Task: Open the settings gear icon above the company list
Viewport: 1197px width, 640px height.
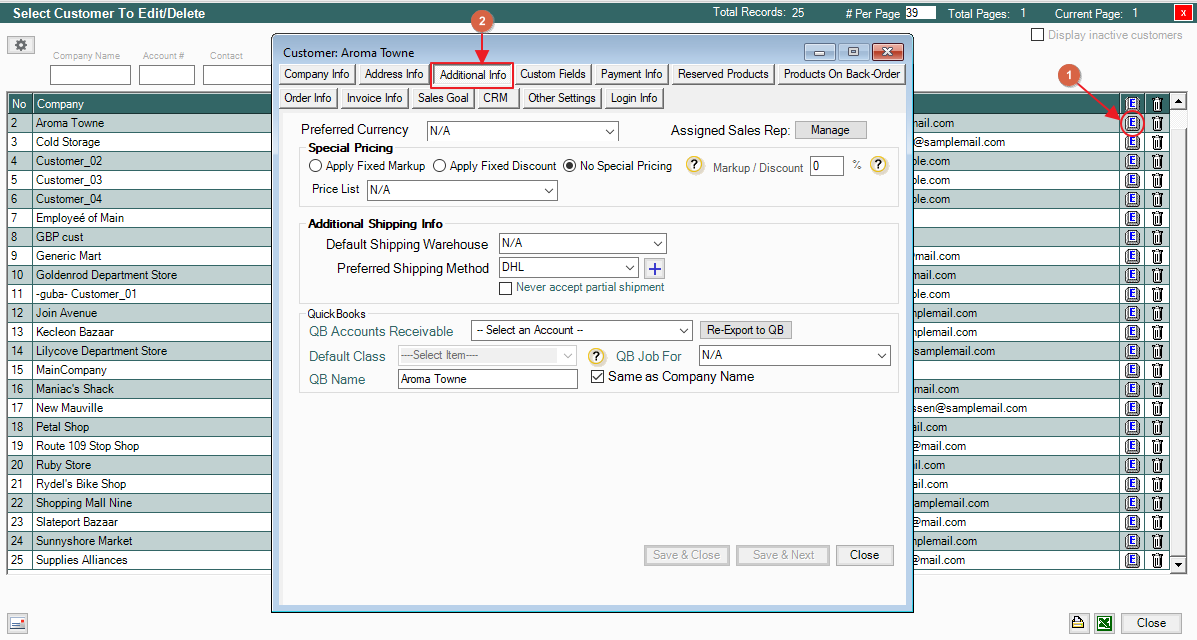Action: pos(21,45)
